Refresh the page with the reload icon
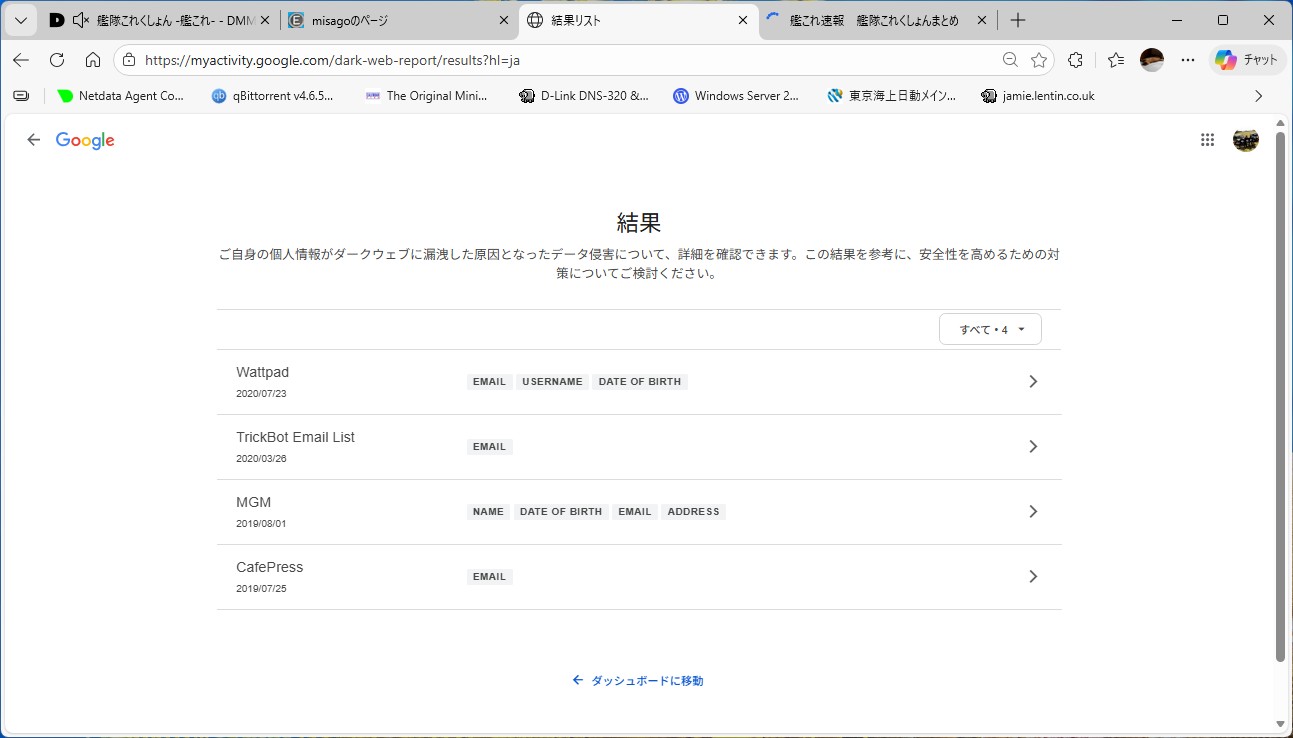Viewport: 1293px width, 738px height. point(57,60)
